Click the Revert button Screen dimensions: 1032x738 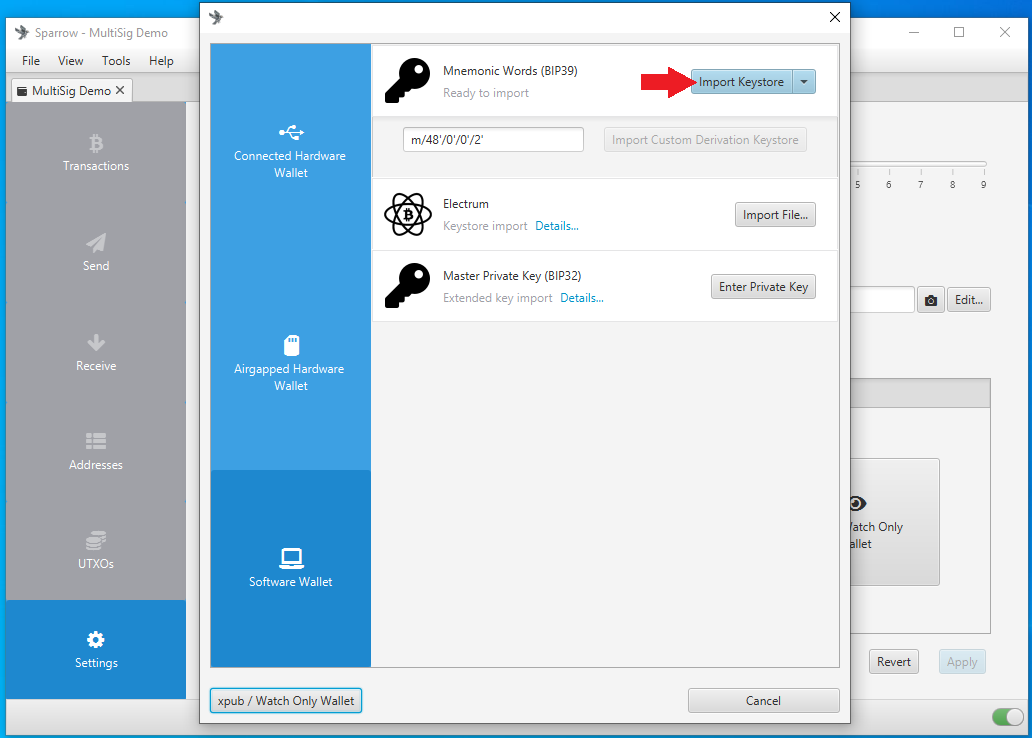(894, 662)
